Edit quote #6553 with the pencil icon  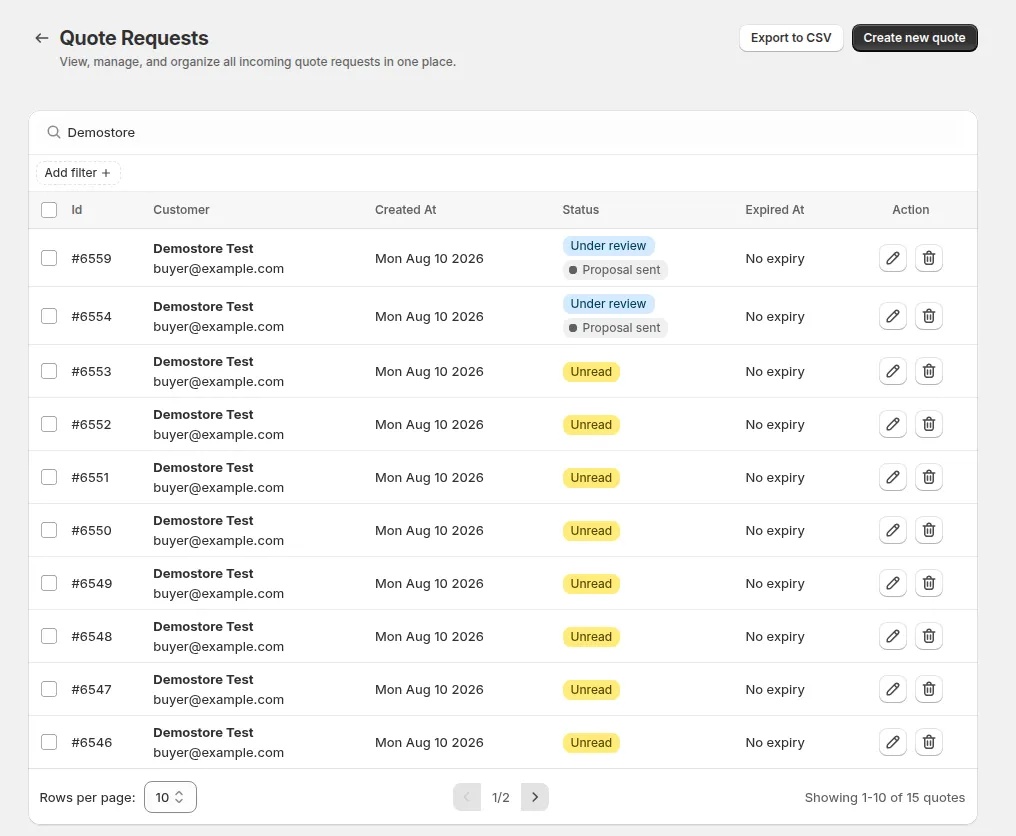pos(892,371)
